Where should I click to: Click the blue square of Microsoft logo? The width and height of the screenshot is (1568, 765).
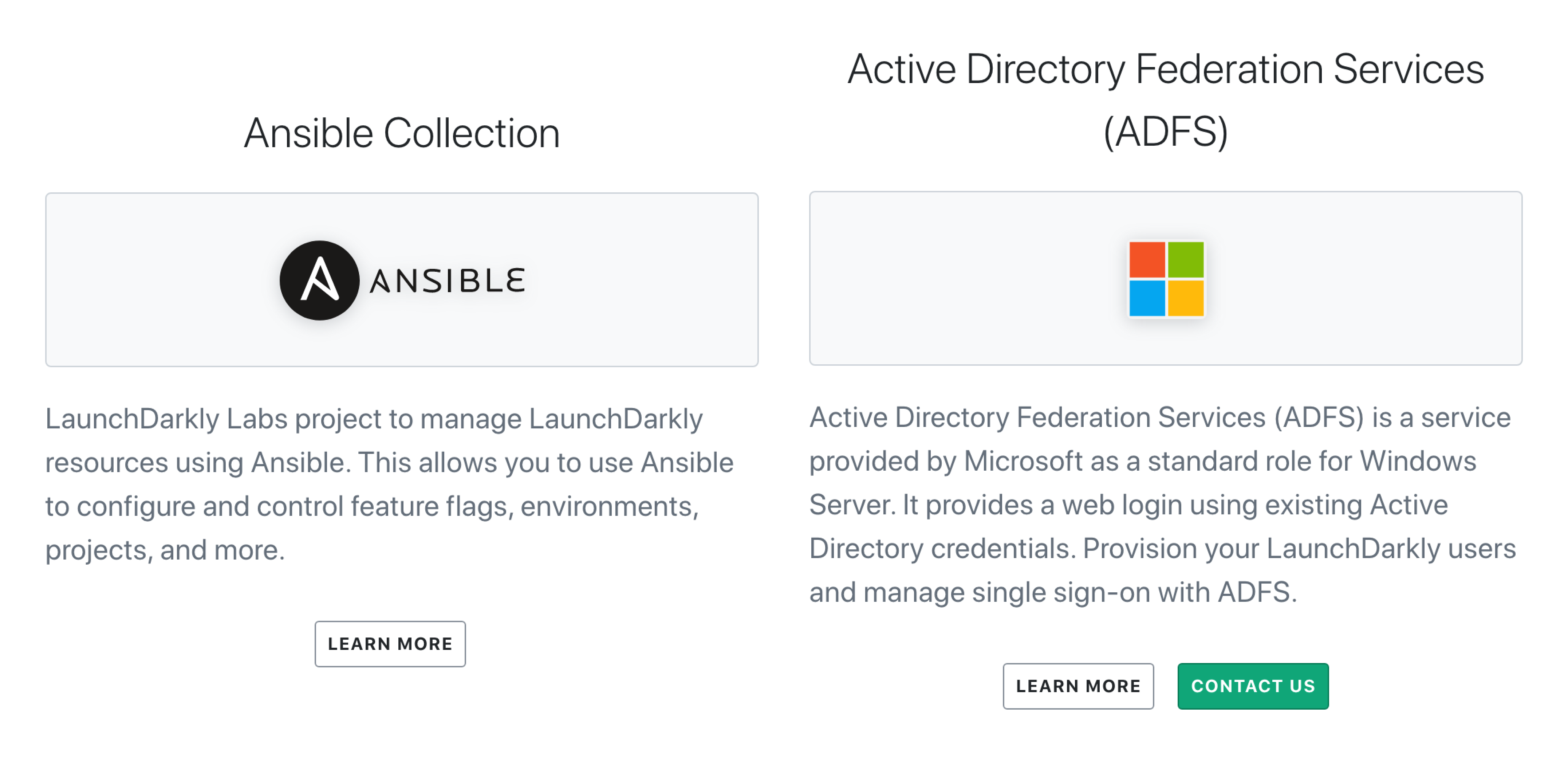[x=1147, y=298]
